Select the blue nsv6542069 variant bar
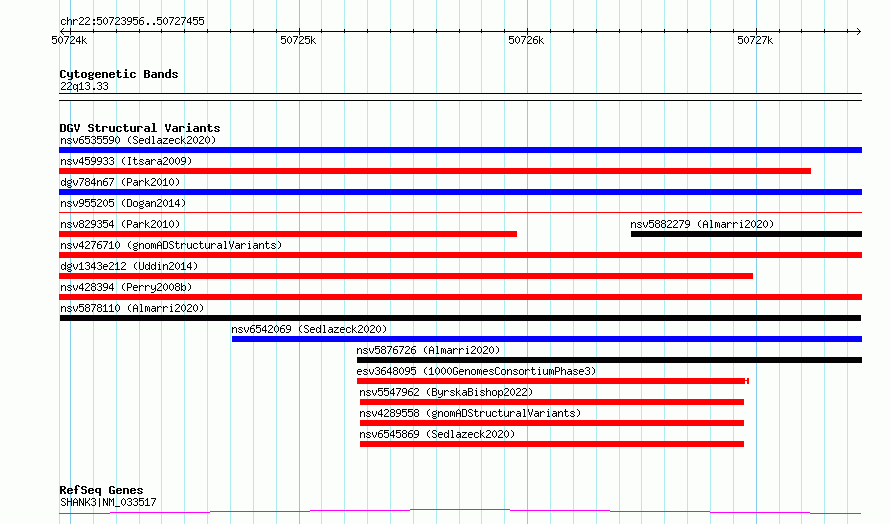This screenshot has width=890, height=524. [x=547, y=339]
